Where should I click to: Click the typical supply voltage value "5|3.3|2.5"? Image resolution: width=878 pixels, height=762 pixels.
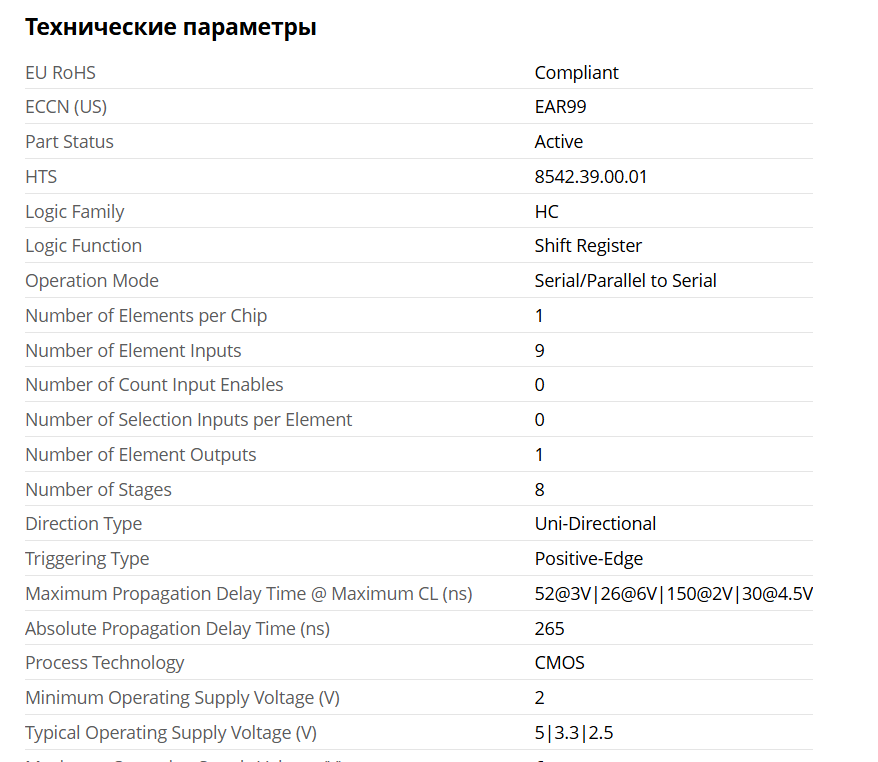click(573, 733)
